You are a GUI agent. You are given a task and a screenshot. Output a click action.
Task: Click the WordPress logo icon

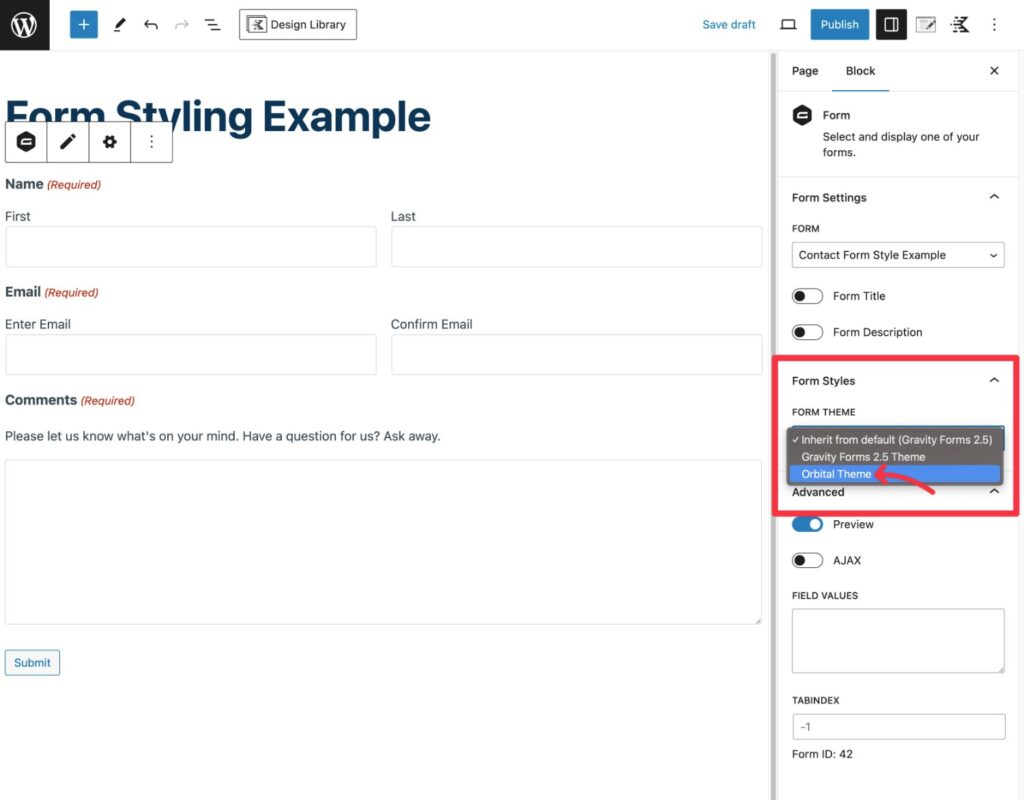coord(24,24)
